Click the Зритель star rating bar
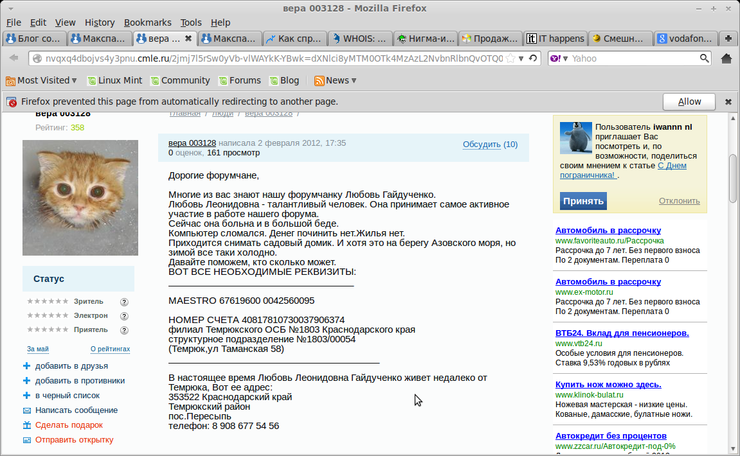Screen dimensions: 740x456 click(47, 301)
